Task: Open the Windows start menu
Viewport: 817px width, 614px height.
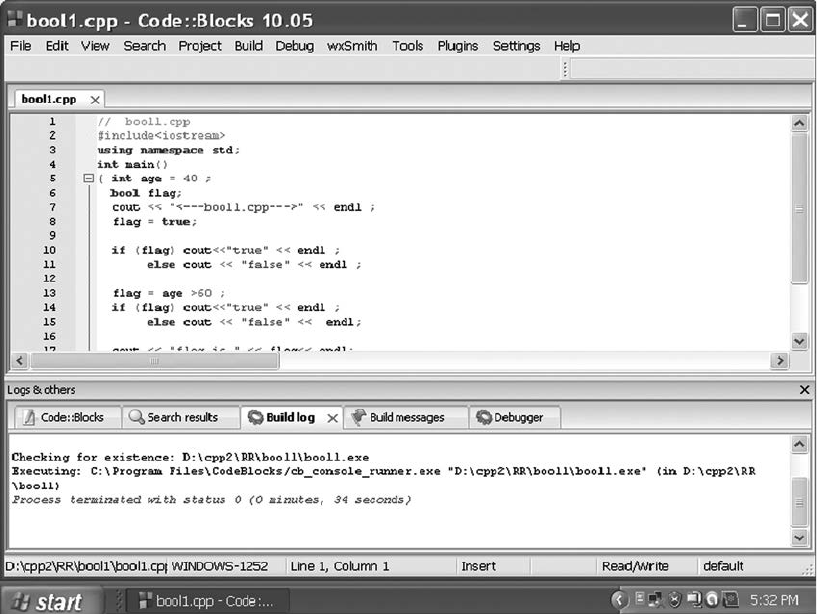Action: coord(51,601)
